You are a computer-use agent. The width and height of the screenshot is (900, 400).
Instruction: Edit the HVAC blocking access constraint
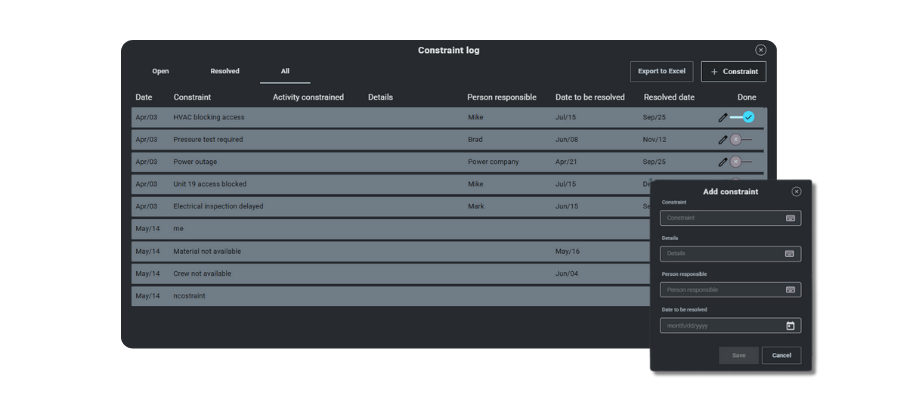pyautogui.click(x=723, y=117)
